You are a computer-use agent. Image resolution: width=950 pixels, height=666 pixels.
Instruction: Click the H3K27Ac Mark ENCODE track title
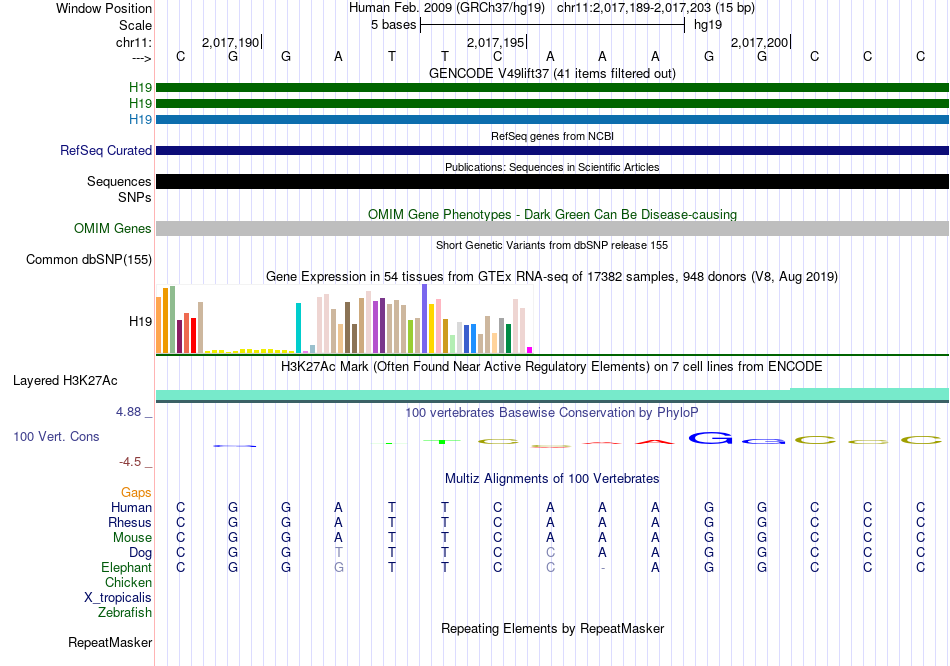coord(552,367)
